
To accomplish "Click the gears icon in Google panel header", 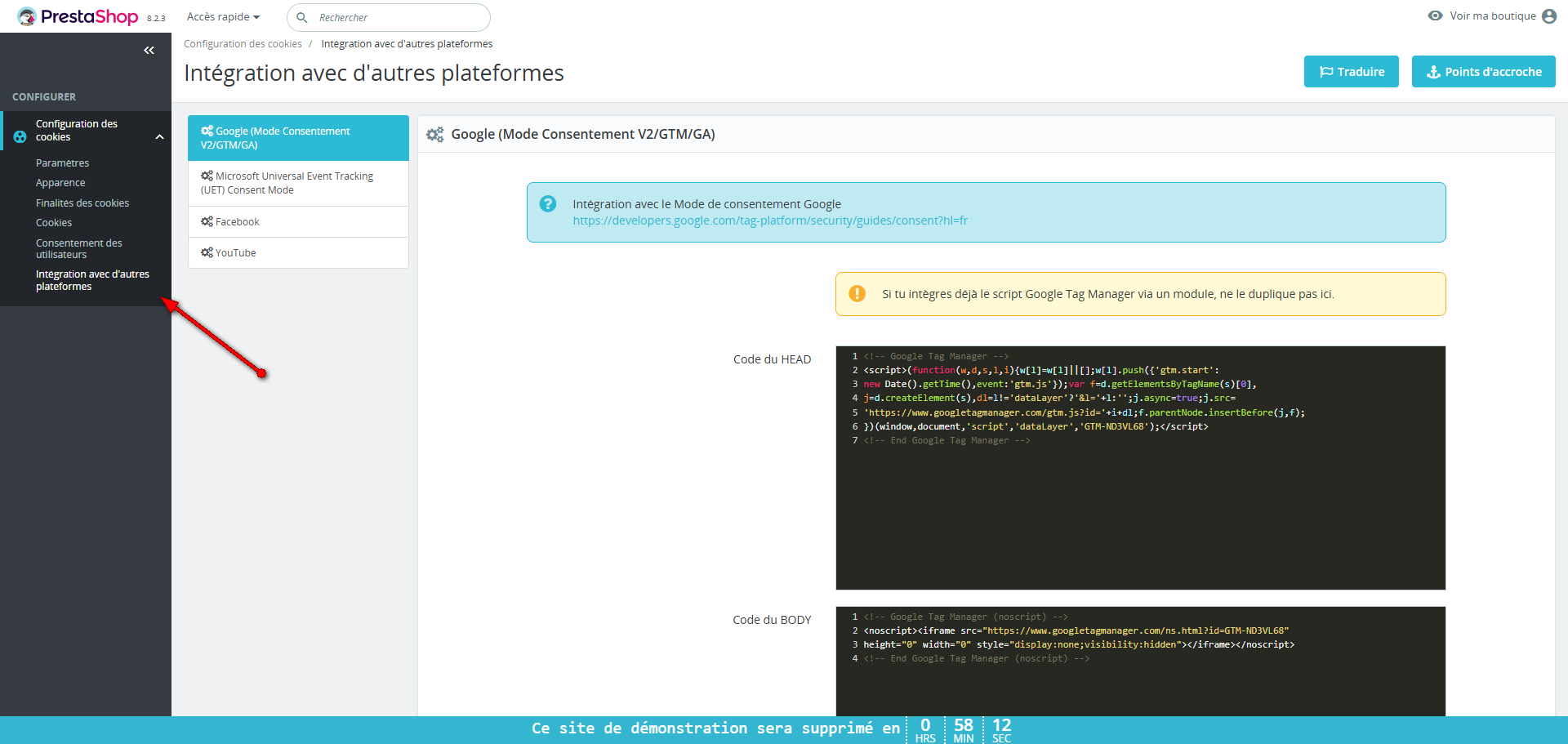I will (435, 135).
